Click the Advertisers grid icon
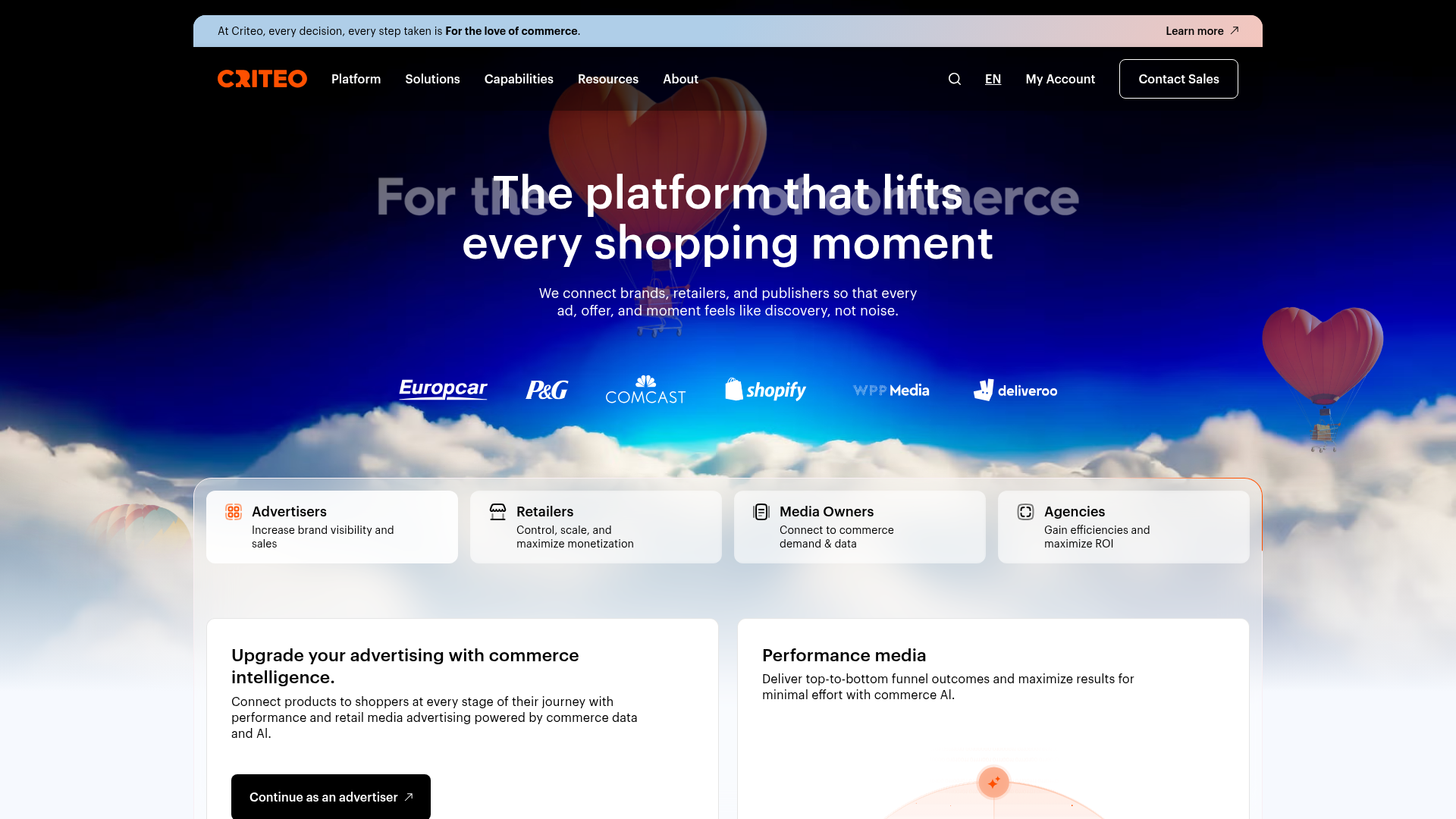1456x819 pixels. point(233,511)
